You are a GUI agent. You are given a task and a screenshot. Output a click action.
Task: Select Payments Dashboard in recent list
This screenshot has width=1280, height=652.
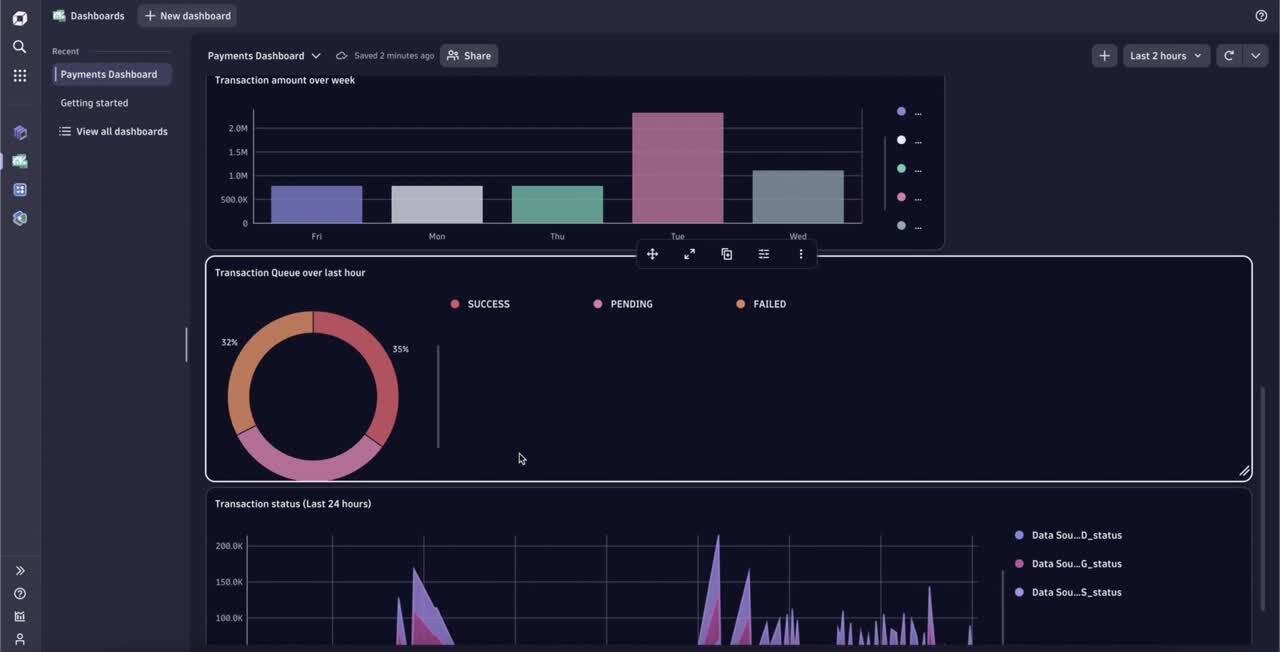112,74
